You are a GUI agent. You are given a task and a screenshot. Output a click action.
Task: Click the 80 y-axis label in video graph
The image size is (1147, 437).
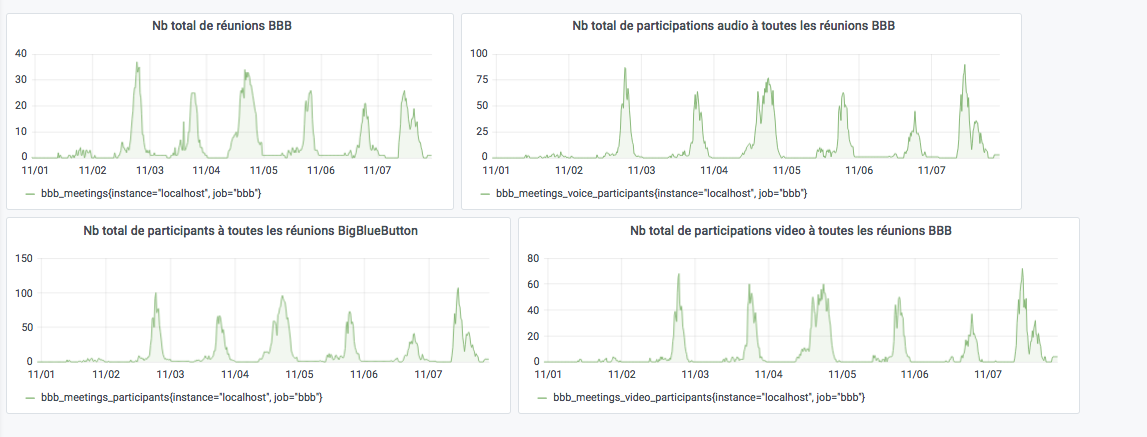click(534, 259)
